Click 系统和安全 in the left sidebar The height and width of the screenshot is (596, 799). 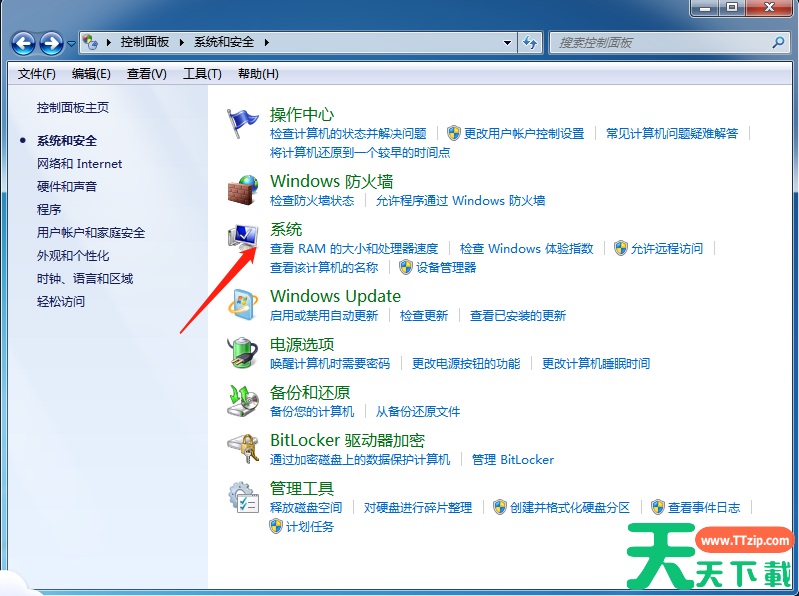click(67, 141)
